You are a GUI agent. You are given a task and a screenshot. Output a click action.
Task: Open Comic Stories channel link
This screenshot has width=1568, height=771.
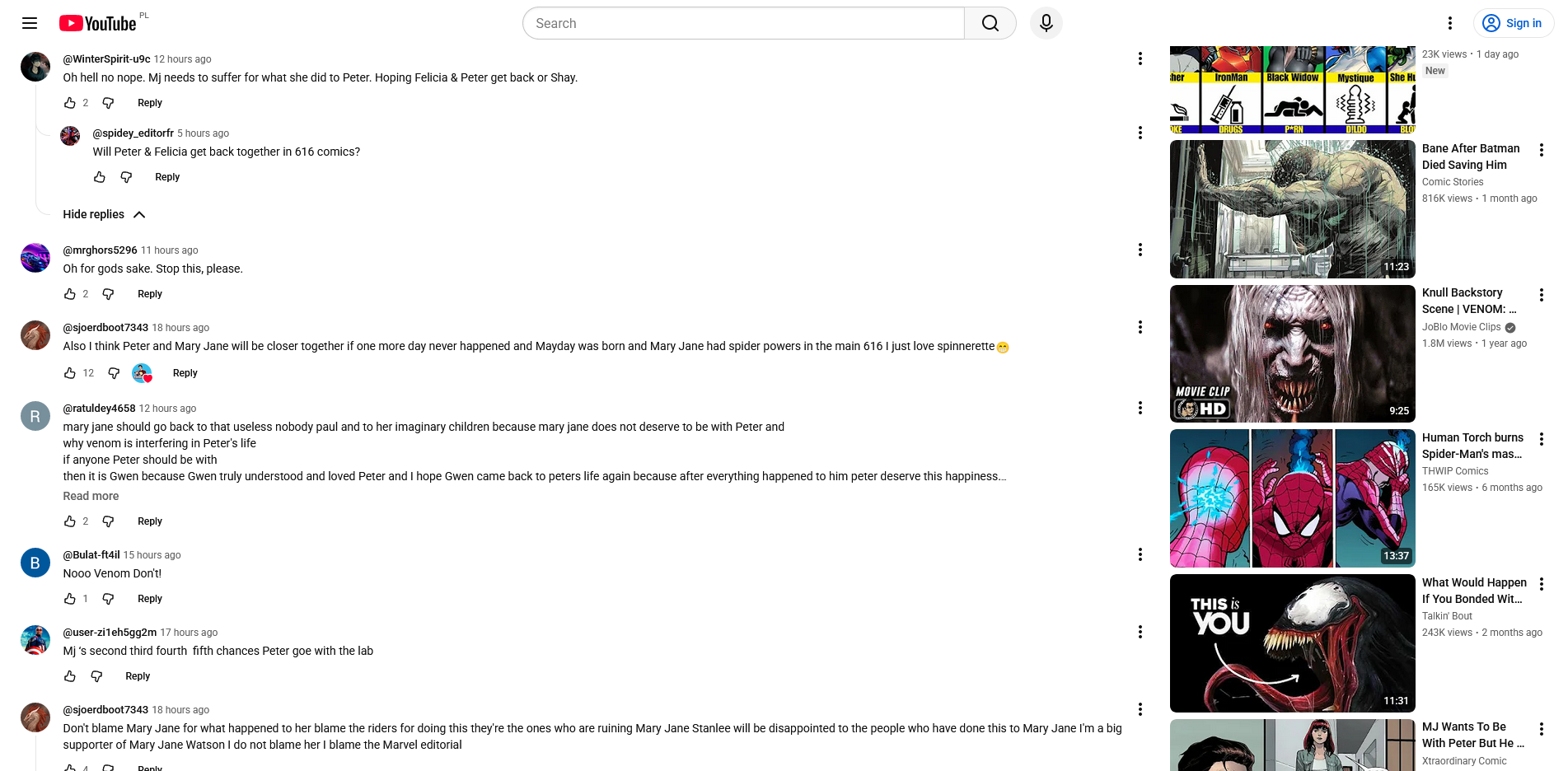click(1453, 182)
